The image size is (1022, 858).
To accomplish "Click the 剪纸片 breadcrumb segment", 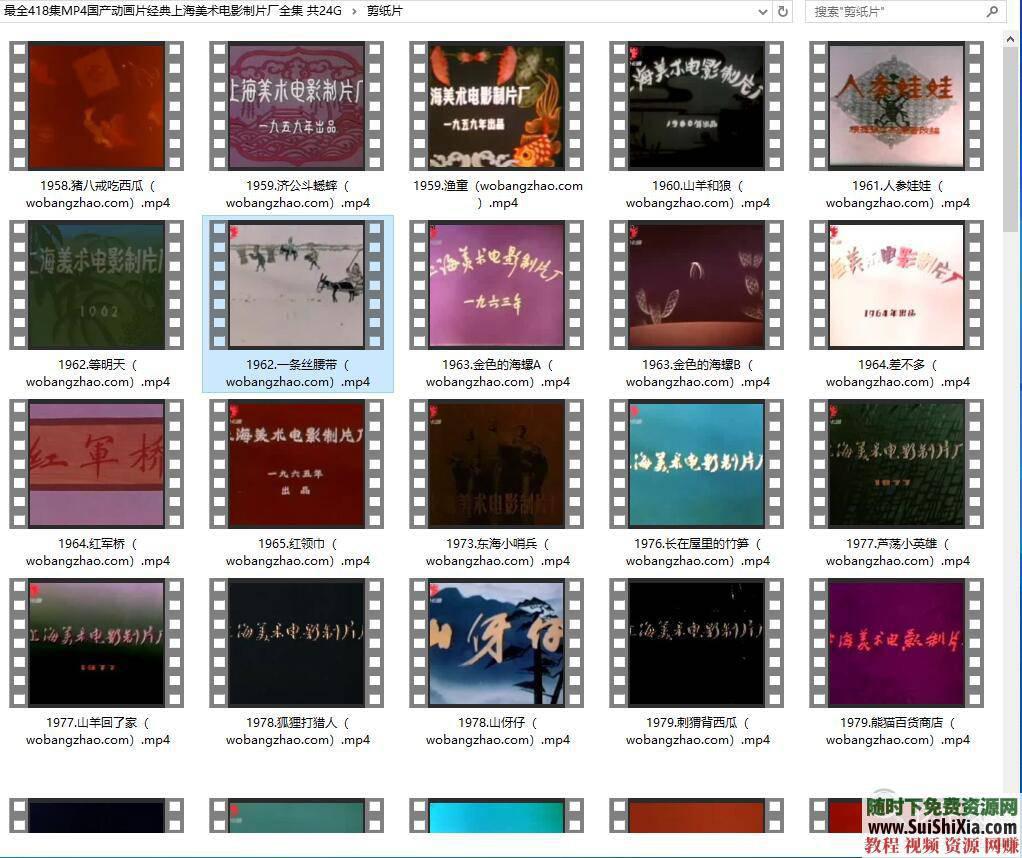I will (x=384, y=10).
